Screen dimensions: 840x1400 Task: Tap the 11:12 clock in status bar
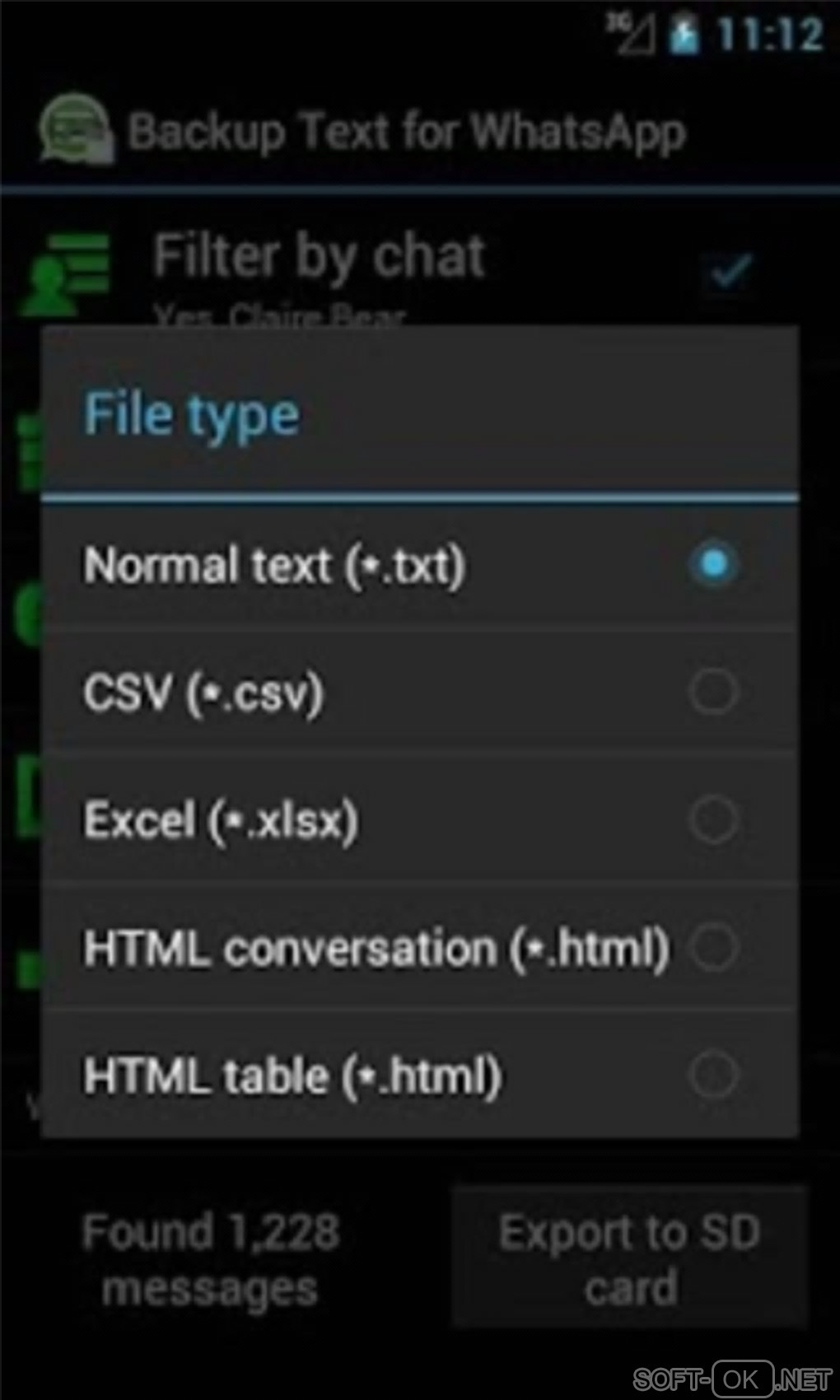(769, 35)
